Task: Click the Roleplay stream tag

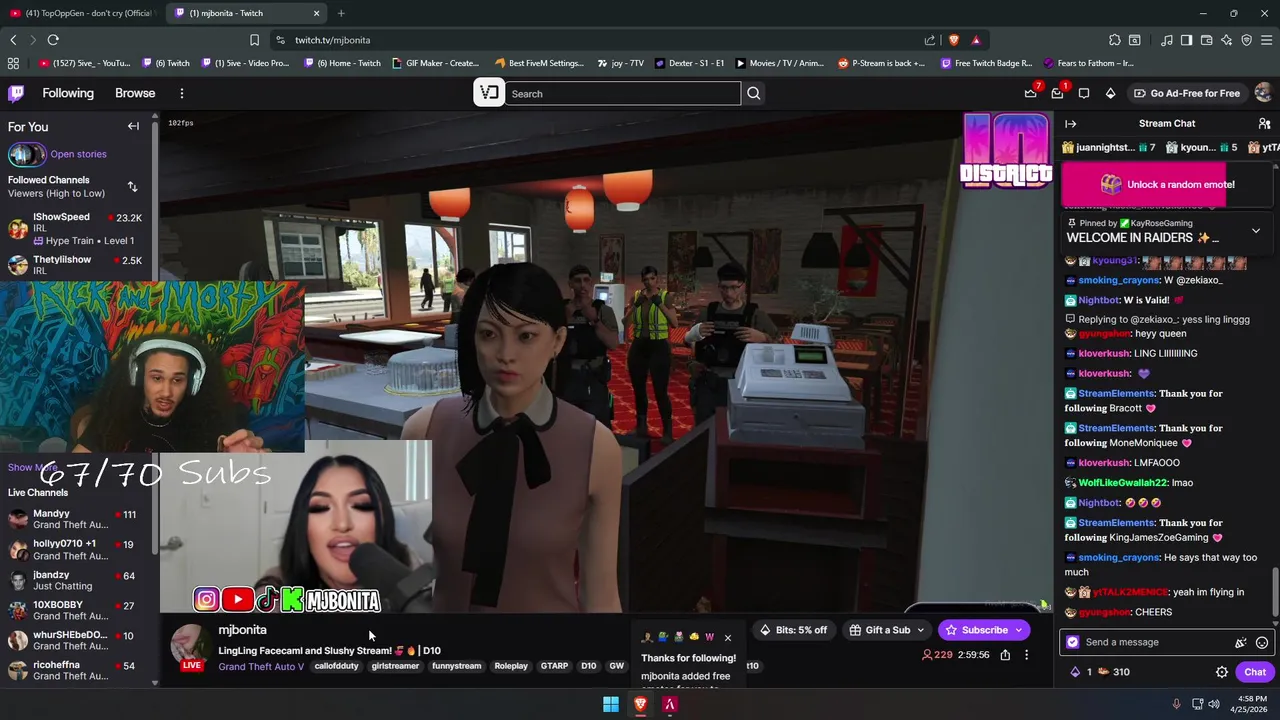Action: [x=511, y=666]
